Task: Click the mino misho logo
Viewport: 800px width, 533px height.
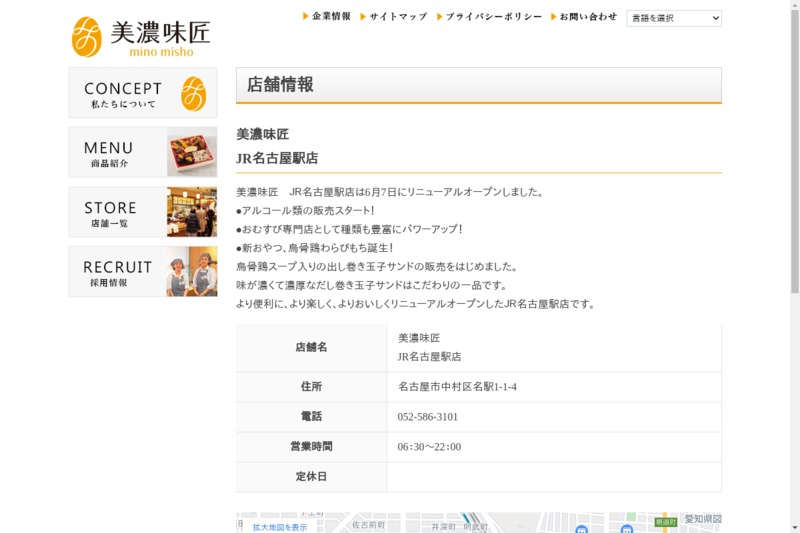Action: tap(141, 36)
